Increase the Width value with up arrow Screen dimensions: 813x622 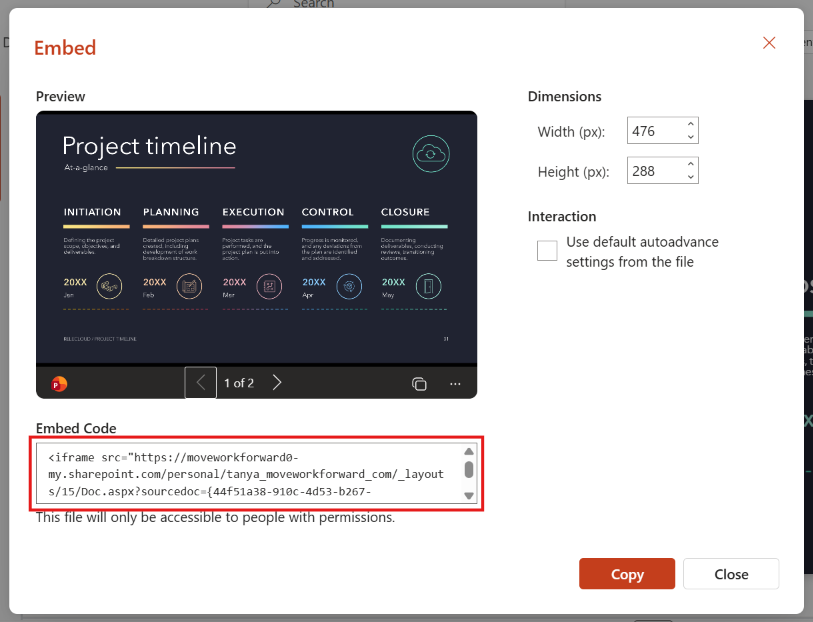tap(691, 124)
